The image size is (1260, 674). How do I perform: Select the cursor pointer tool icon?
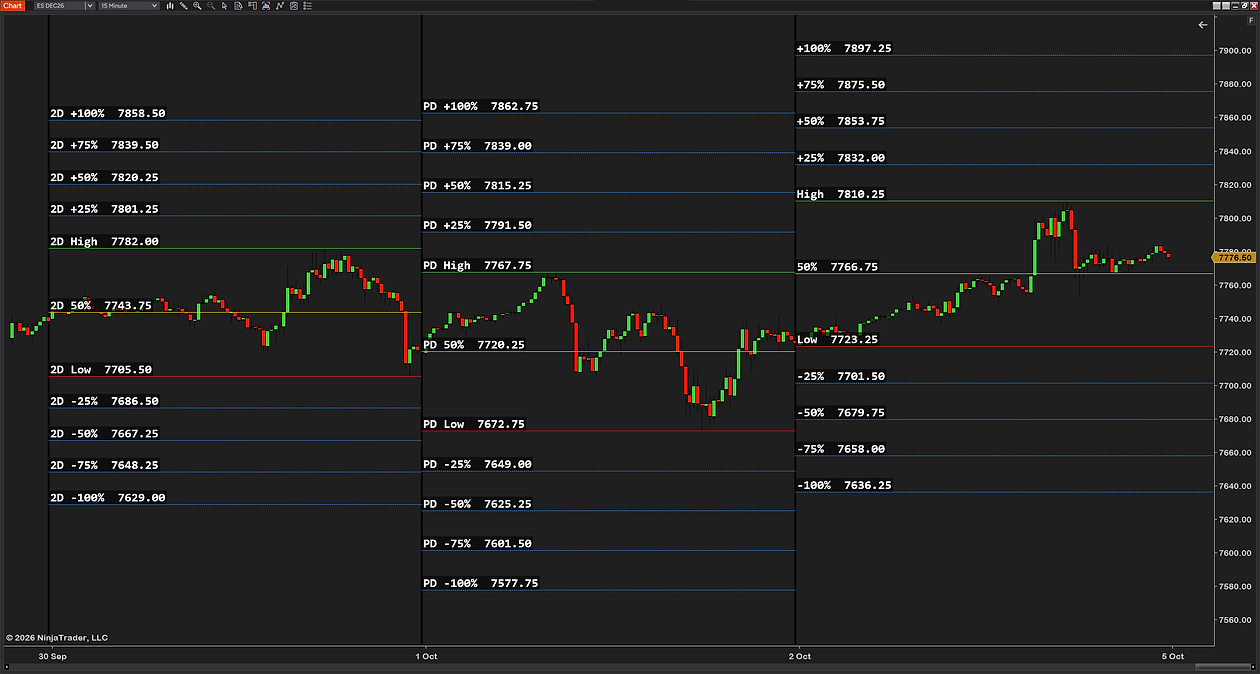224,6
